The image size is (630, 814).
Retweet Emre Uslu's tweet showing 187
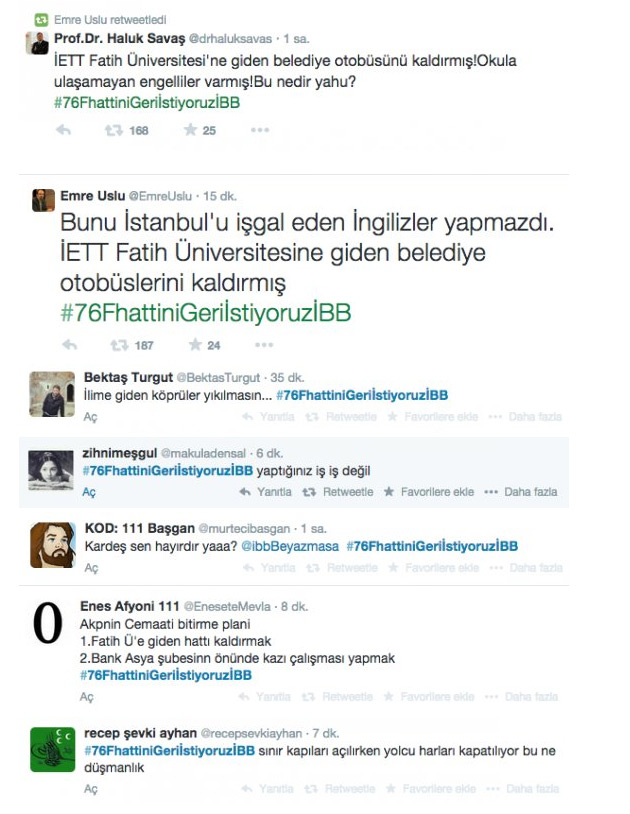(x=119, y=345)
